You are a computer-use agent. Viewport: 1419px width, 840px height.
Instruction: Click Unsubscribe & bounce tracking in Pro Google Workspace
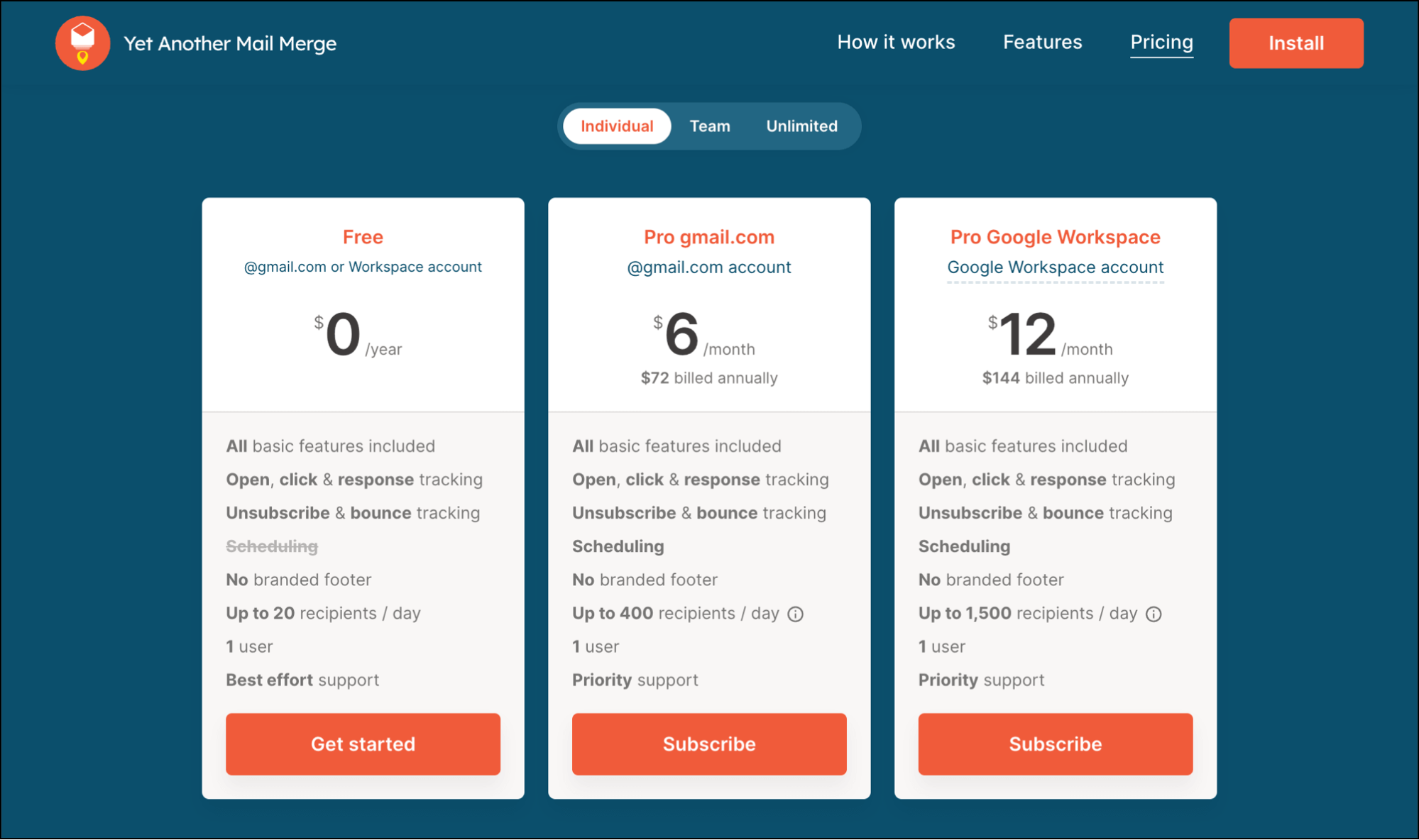[1046, 513]
